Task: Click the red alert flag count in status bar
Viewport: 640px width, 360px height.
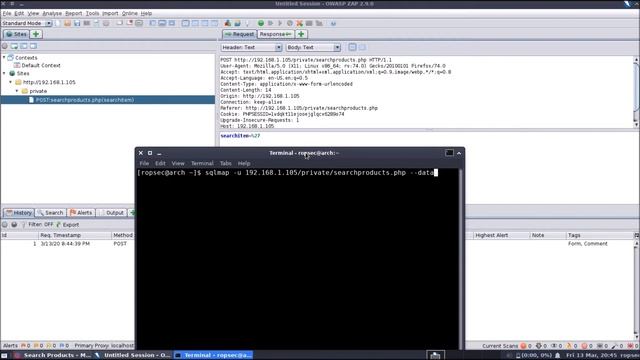Action: pos(26,346)
